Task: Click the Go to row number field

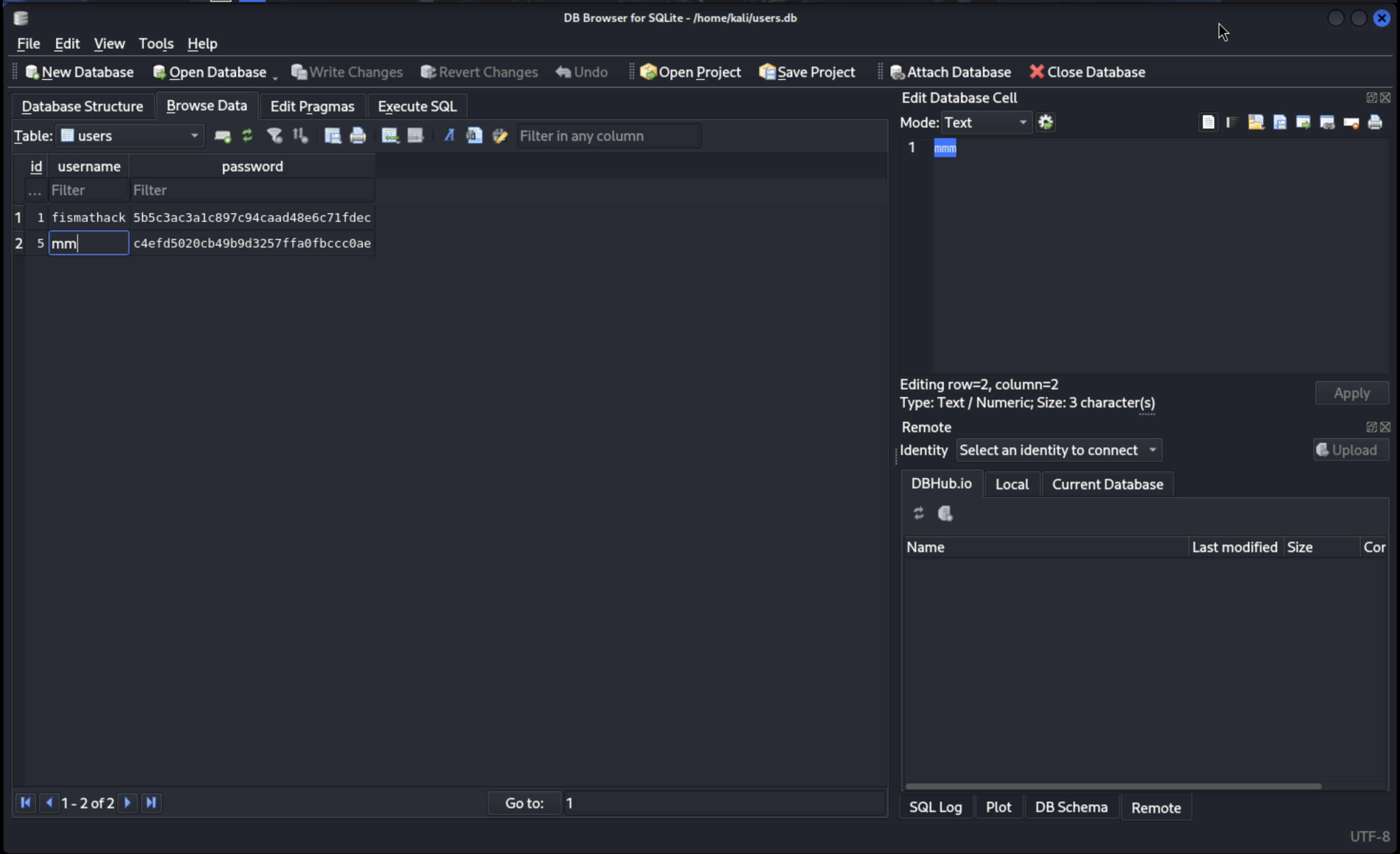Action: pos(724,803)
